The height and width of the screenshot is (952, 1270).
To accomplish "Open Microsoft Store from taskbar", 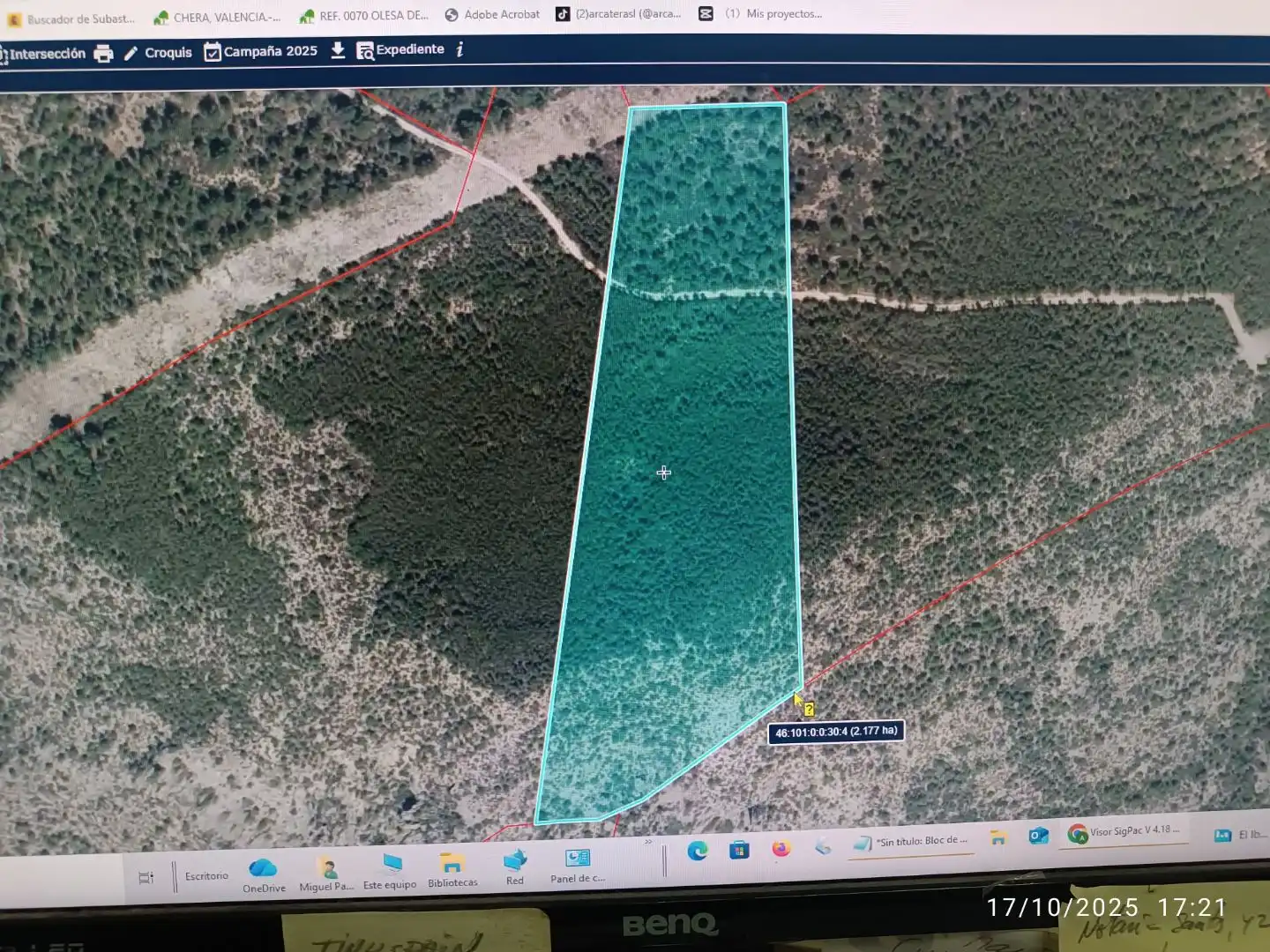I will tap(739, 850).
